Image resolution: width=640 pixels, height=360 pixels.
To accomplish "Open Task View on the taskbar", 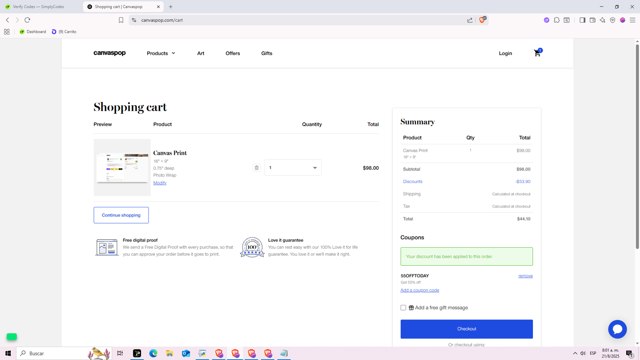I will point(120,353).
